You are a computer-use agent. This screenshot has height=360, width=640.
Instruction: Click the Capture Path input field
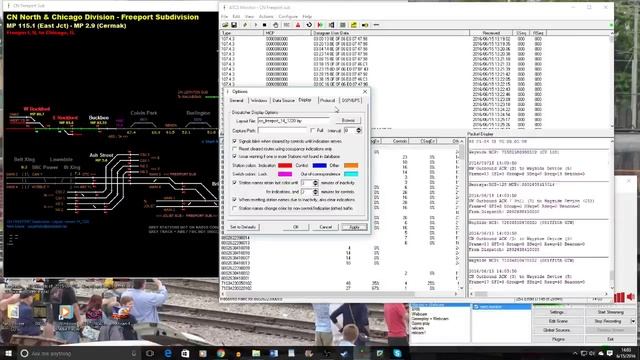(x=282, y=130)
